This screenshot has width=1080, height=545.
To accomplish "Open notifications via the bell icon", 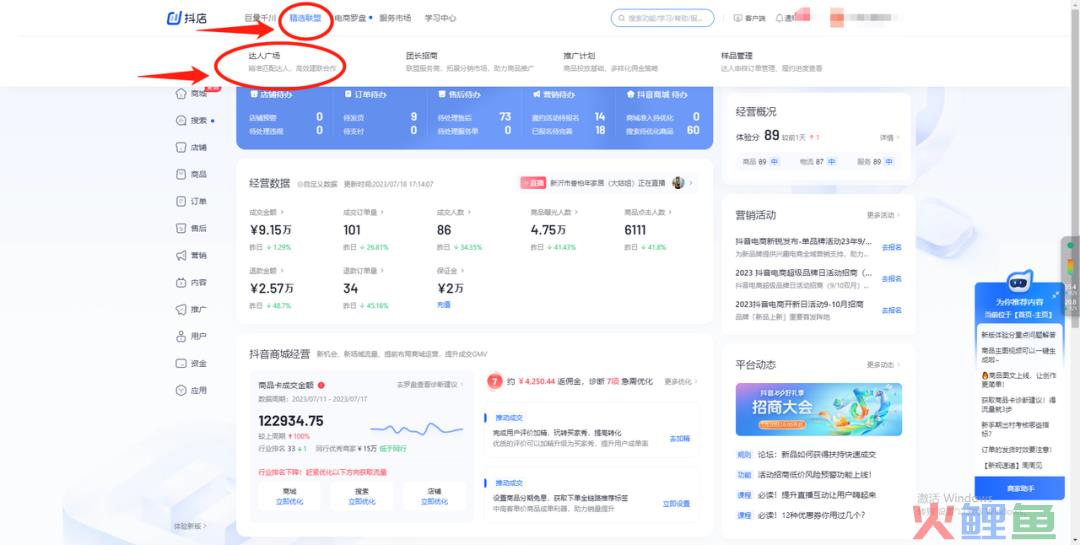I will pyautogui.click(x=780, y=18).
